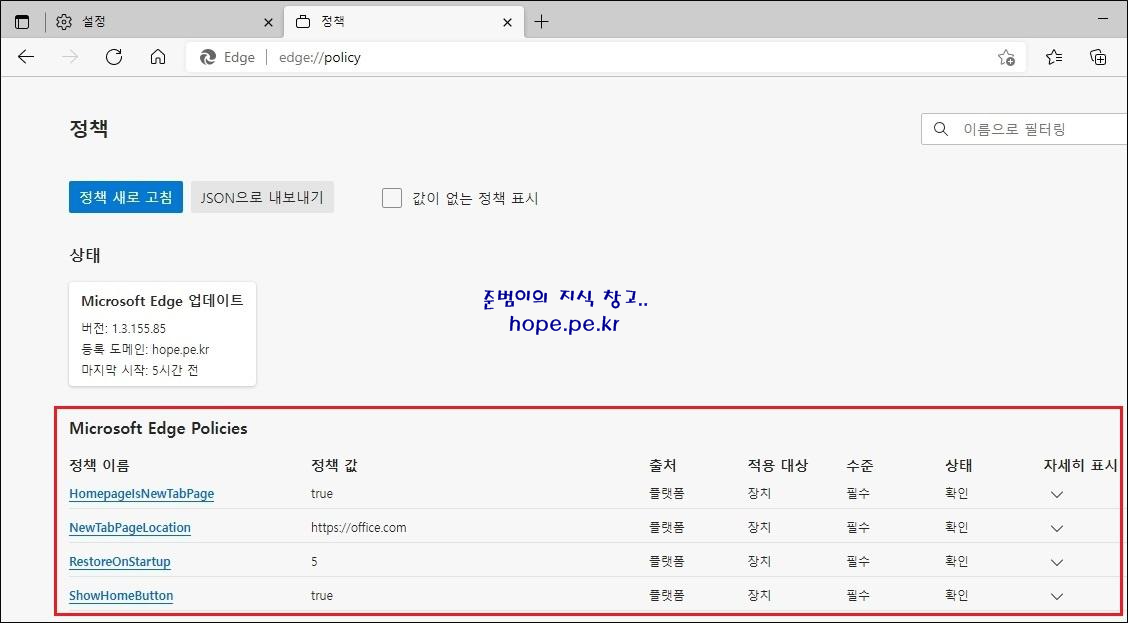
Task: Open the tab actions menu icon
Action: (22, 22)
